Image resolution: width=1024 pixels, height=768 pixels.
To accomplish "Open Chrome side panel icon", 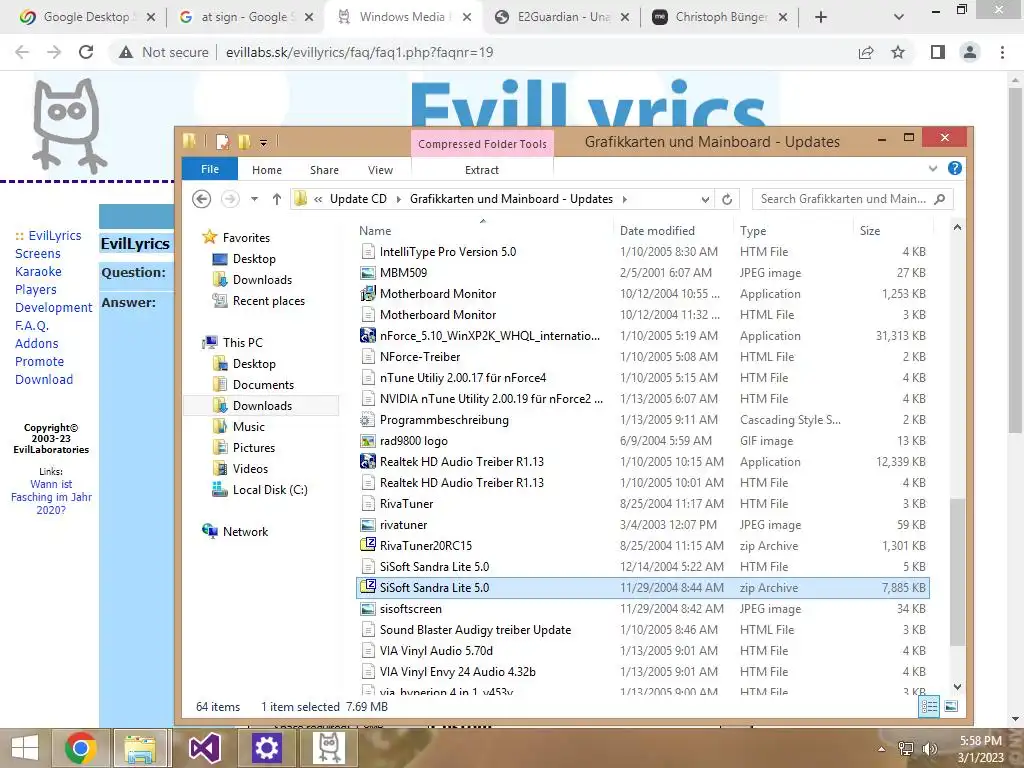I will [938, 52].
